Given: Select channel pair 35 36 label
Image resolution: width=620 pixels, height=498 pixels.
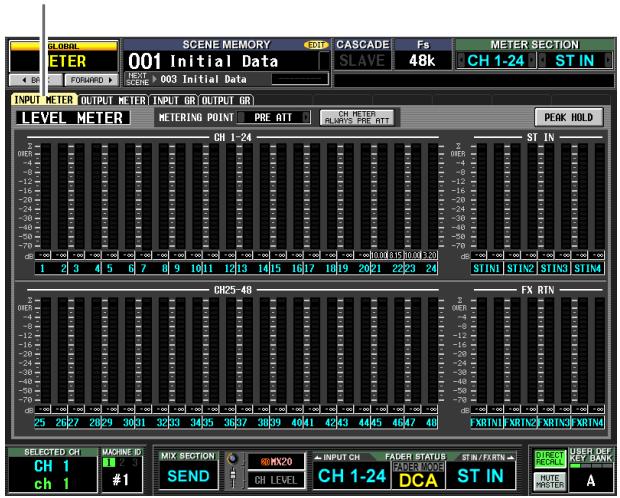Looking at the screenshot, I should click(219, 422).
